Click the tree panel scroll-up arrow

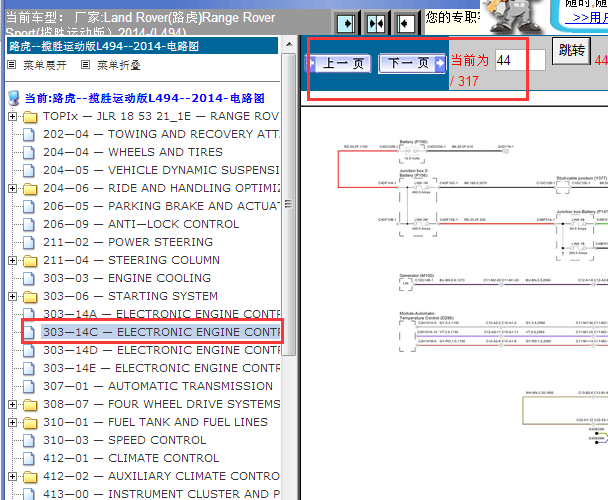click(289, 44)
